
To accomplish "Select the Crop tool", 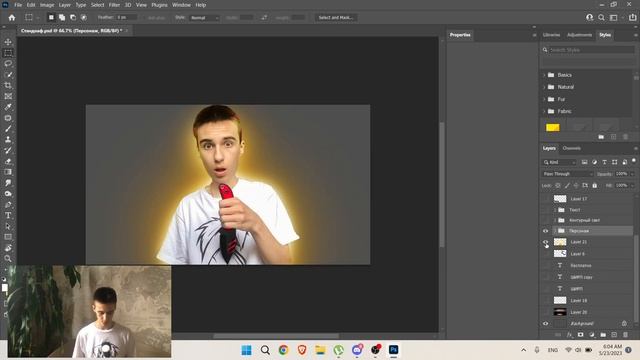I will pyautogui.click(x=8, y=85).
